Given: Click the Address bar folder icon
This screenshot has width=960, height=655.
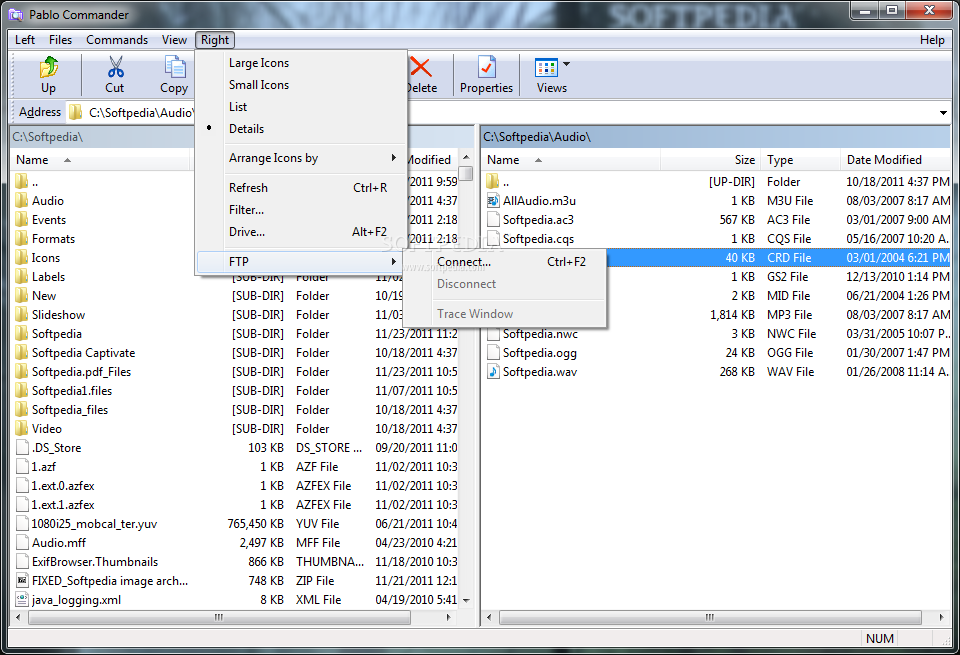Looking at the screenshot, I should click(75, 112).
